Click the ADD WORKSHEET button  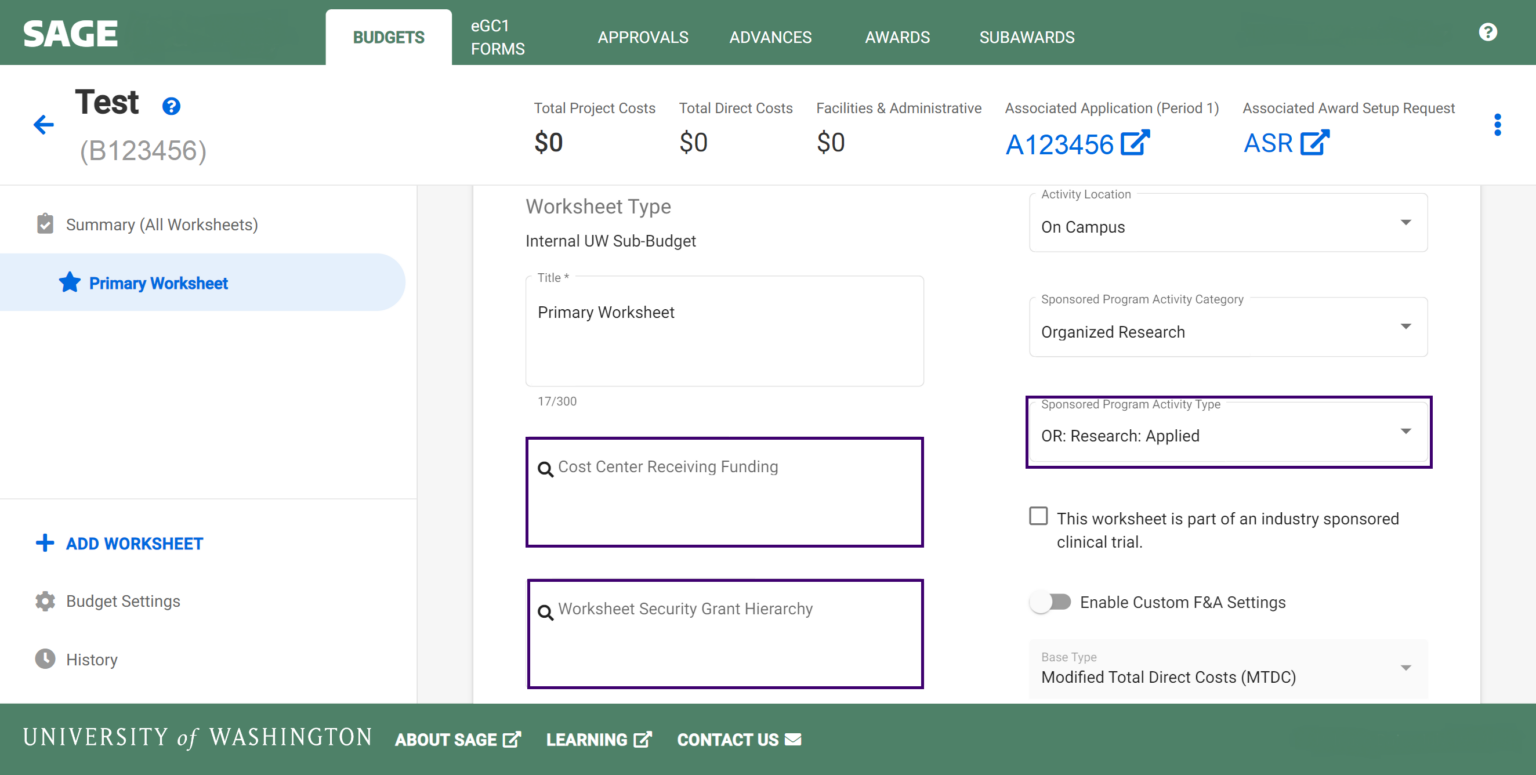[118, 543]
